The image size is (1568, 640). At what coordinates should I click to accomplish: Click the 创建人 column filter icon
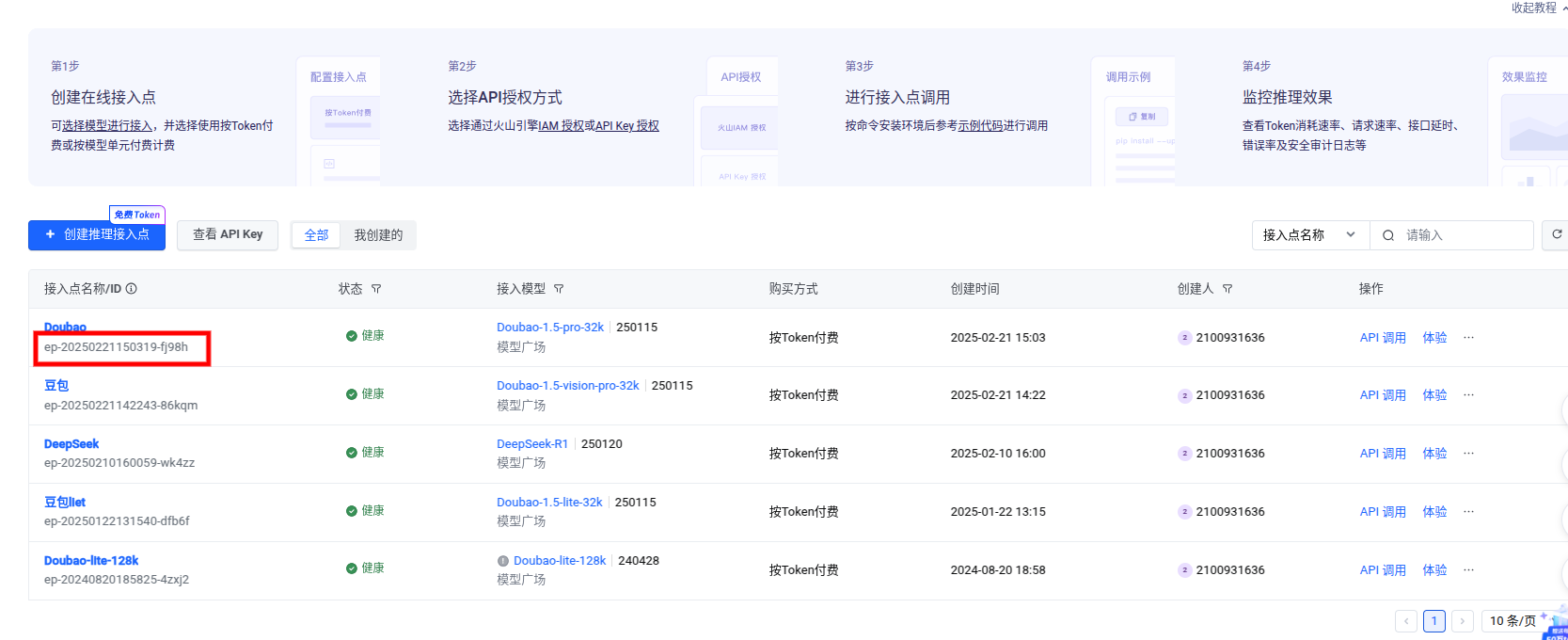pos(1227,289)
